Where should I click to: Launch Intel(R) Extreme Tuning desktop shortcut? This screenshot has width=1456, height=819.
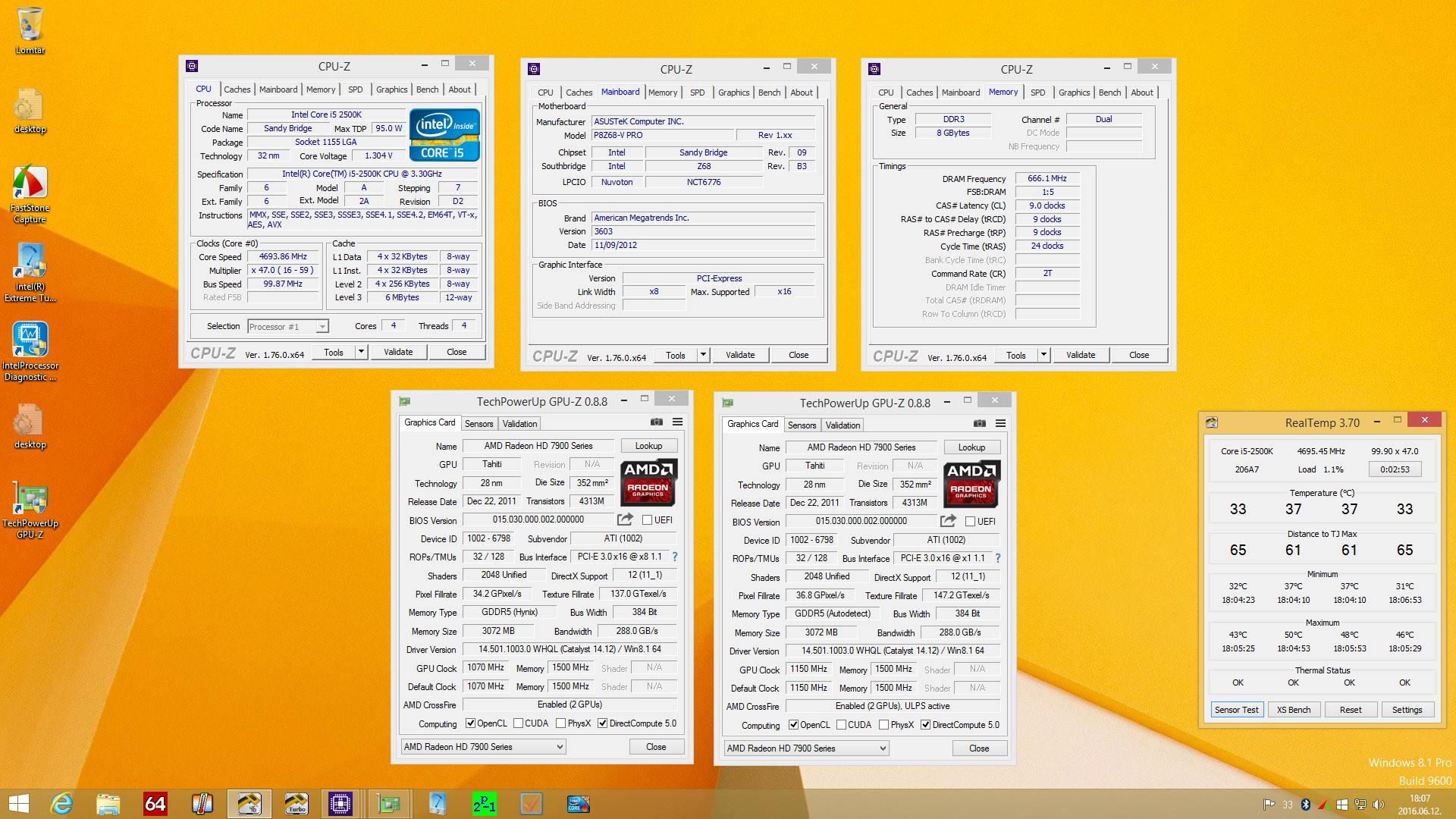pyautogui.click(x=30, y=273)
